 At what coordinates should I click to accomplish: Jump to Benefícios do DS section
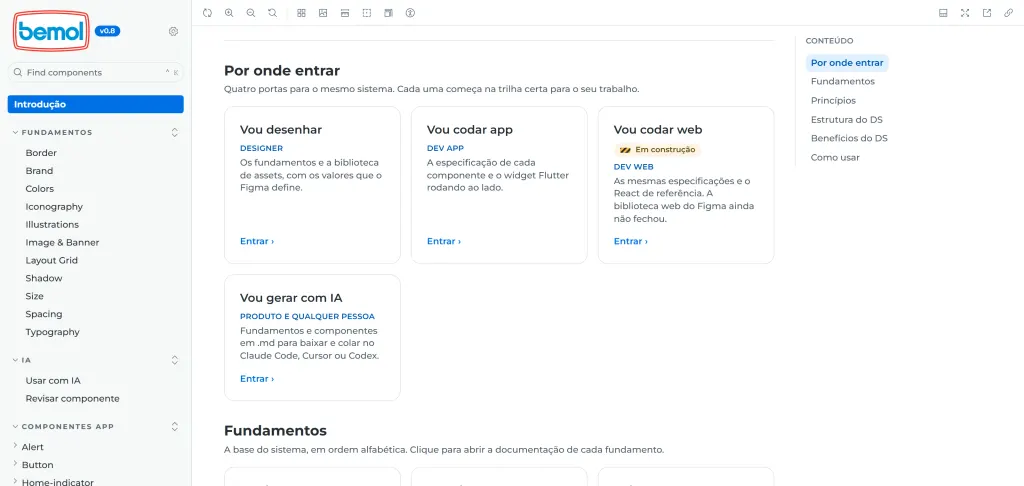(x=849, y=138)
